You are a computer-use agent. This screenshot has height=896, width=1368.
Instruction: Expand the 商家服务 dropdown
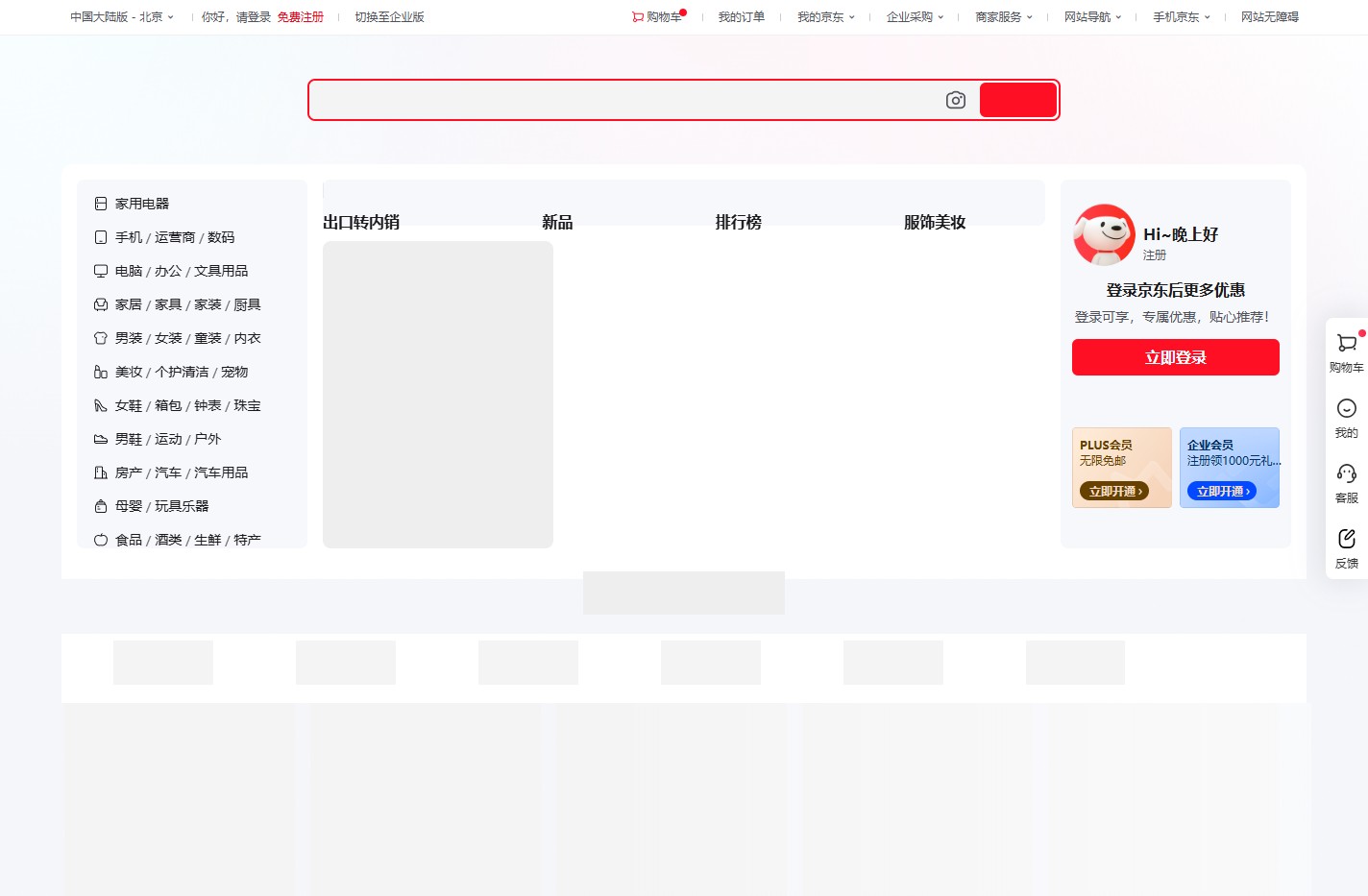point(1004,16)
